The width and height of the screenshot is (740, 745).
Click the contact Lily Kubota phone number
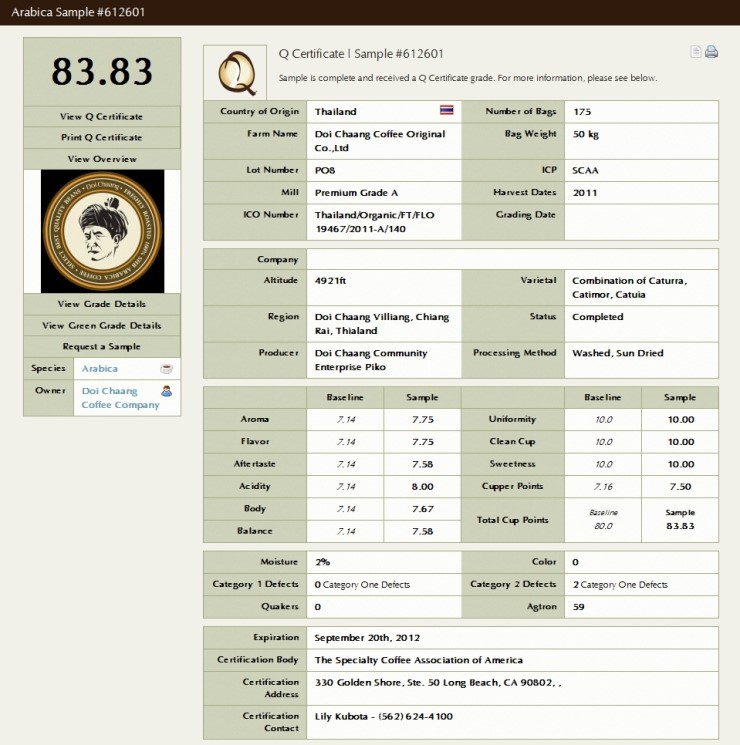pos(415,716)
